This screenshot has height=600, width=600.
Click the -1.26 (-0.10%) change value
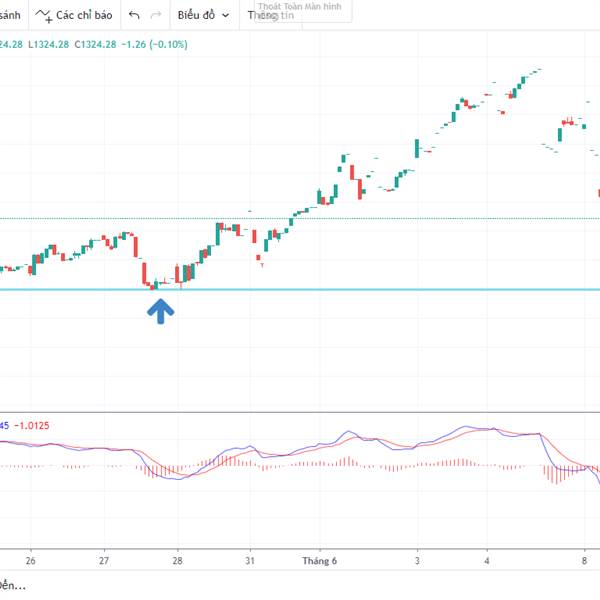(155, 44)
